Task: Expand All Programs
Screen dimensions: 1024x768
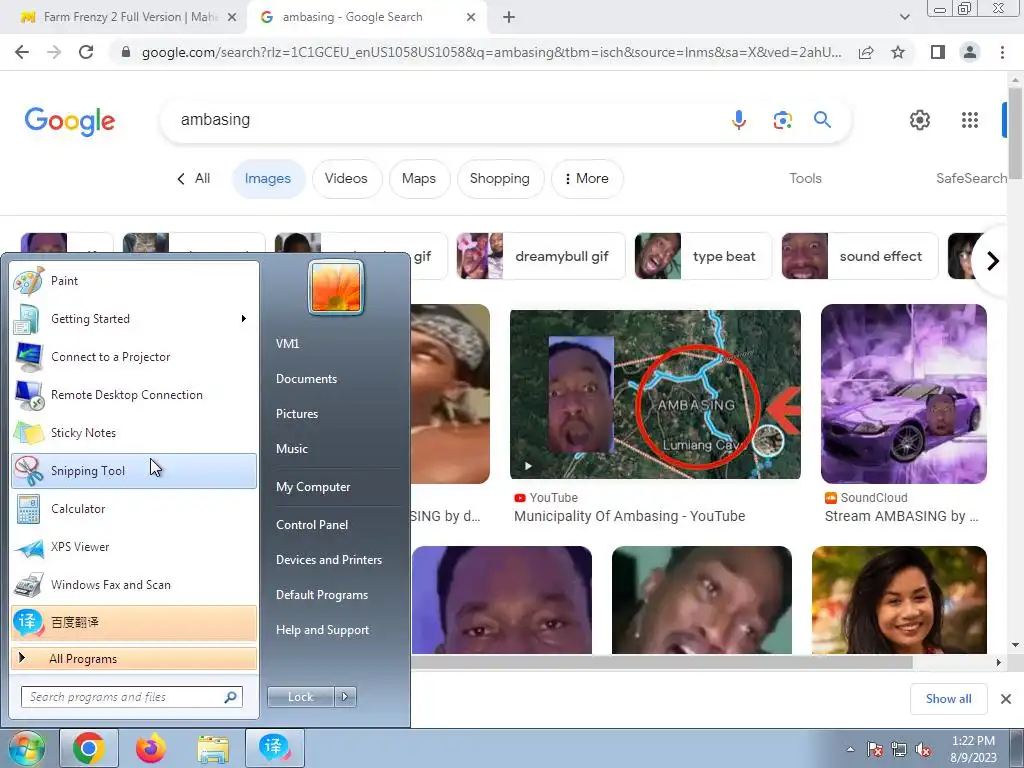Action: coord(134,658)
